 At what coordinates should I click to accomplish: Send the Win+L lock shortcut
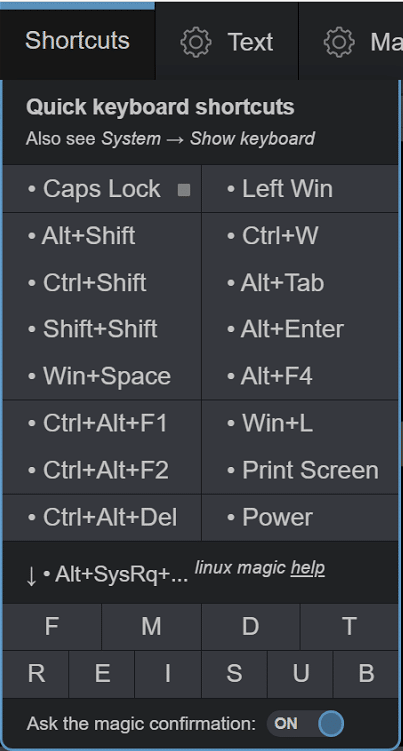click(x=300, y=423)
